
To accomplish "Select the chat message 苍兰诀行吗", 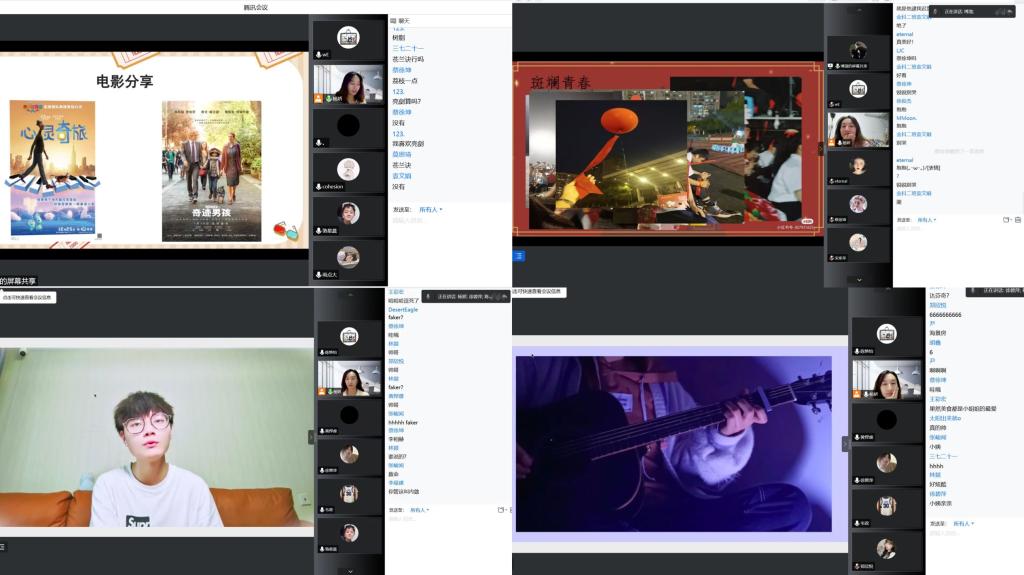I will tap(408, 59).
